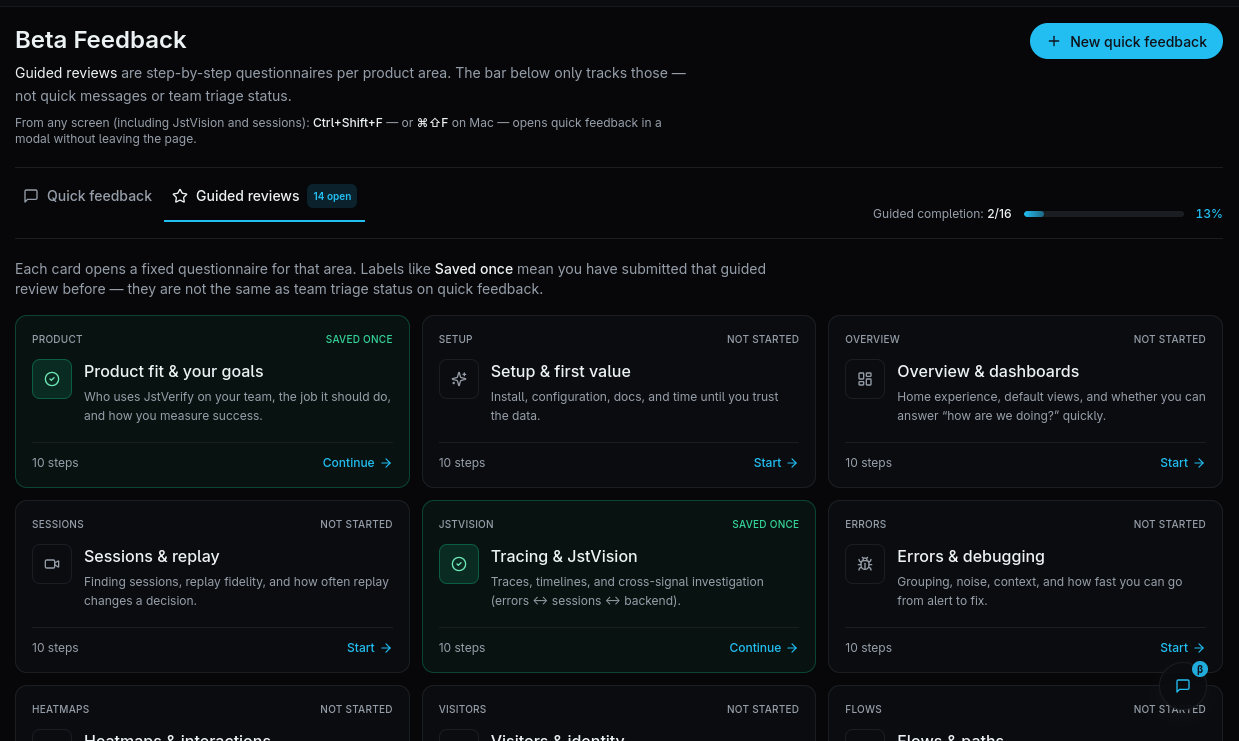Click the 13% completion value

point(1209,214)
